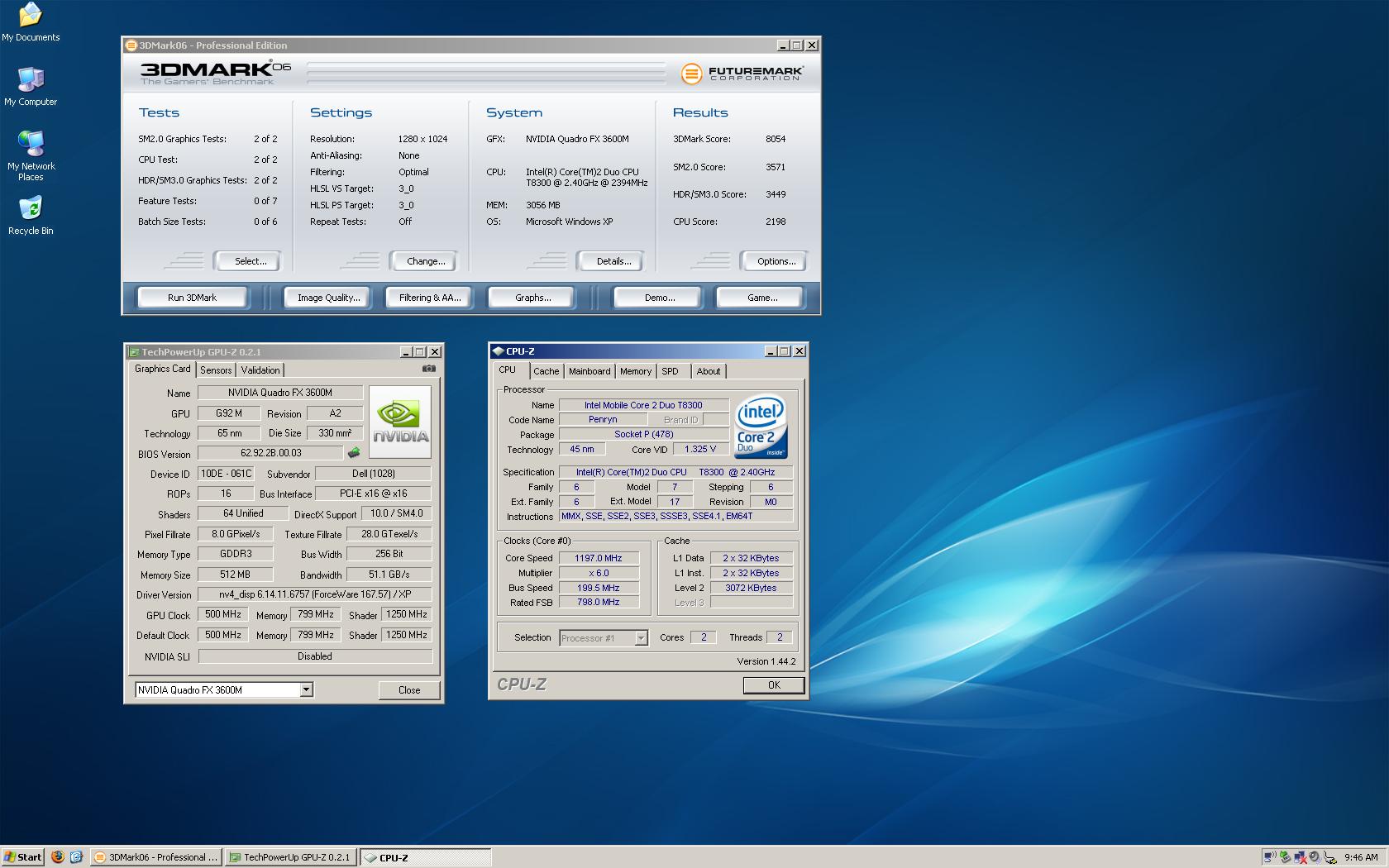This screenshot has height=868, width=1389.
Task: Click the Instructions field in CPU-Z
Action: click(675, 516)
